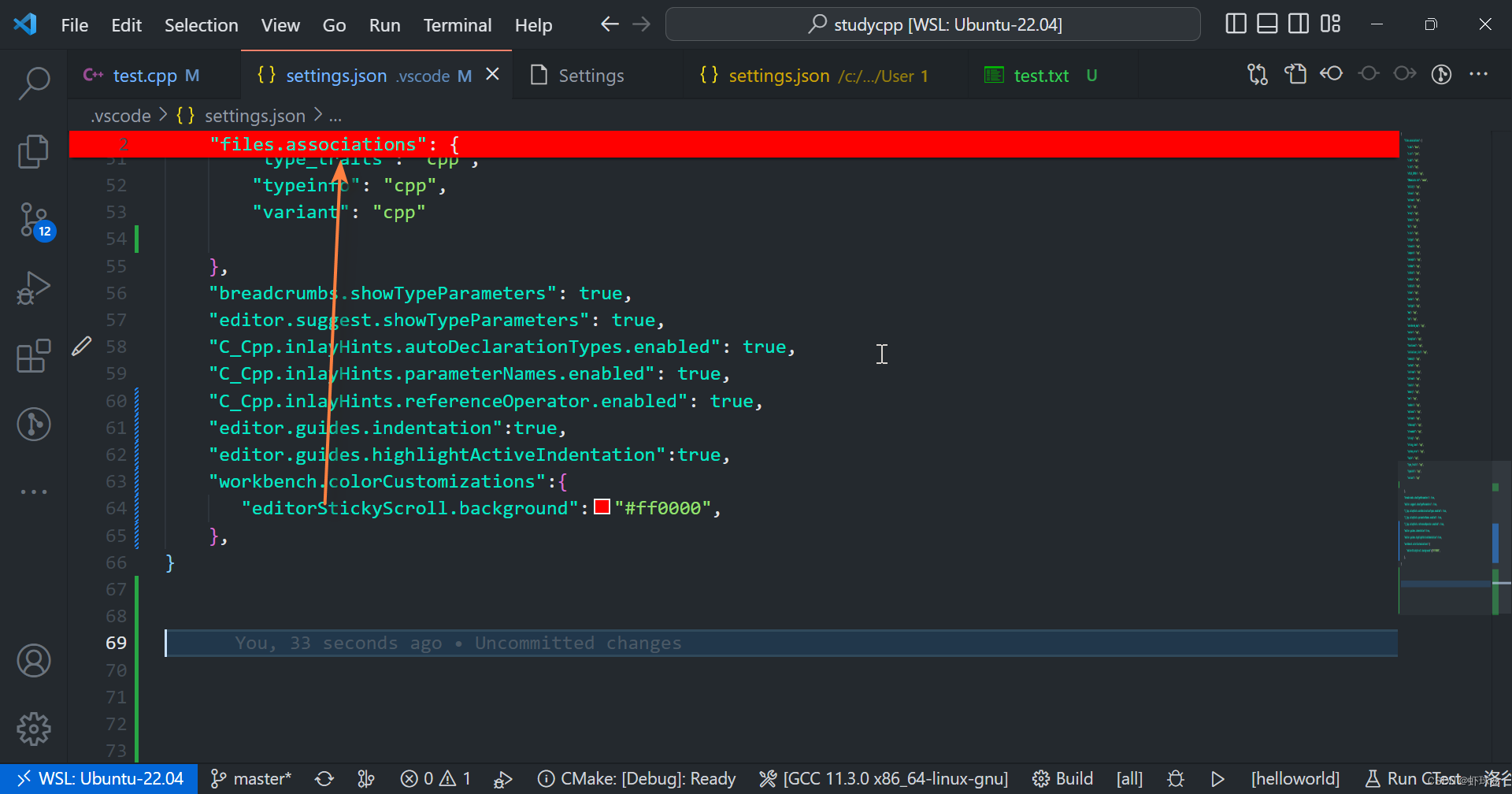
Task: Open More Actions editor ellipsis menu
Action: point(1479,75)
